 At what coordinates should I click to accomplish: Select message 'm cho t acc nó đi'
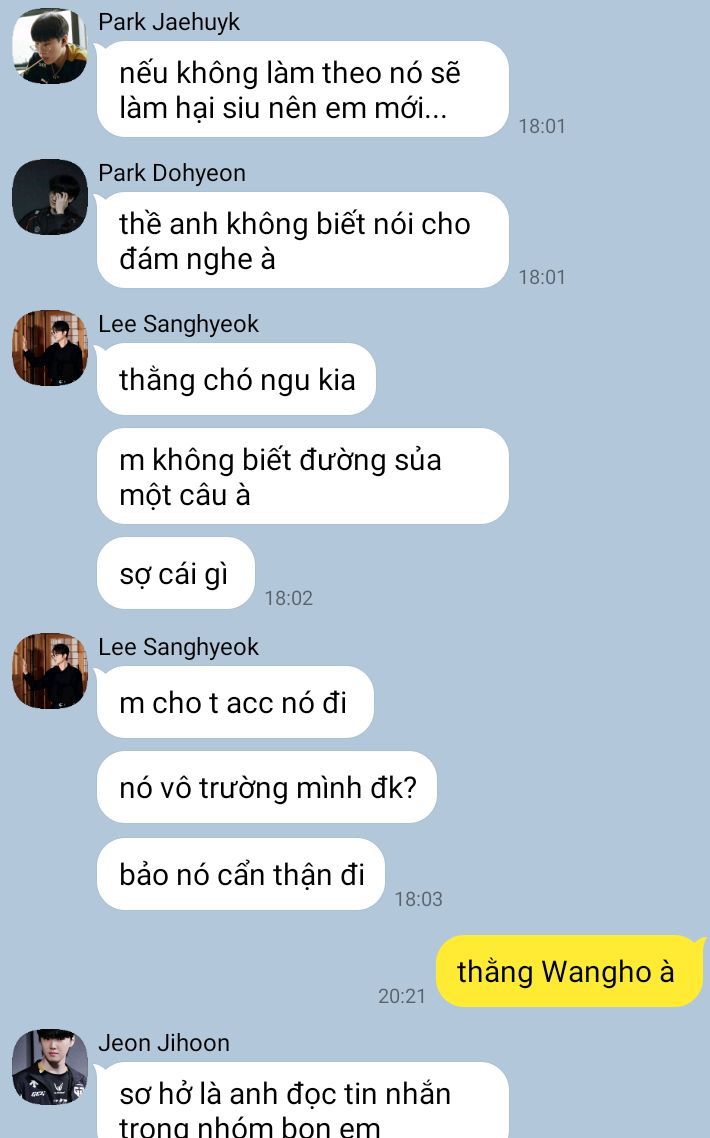click(235, 702)
